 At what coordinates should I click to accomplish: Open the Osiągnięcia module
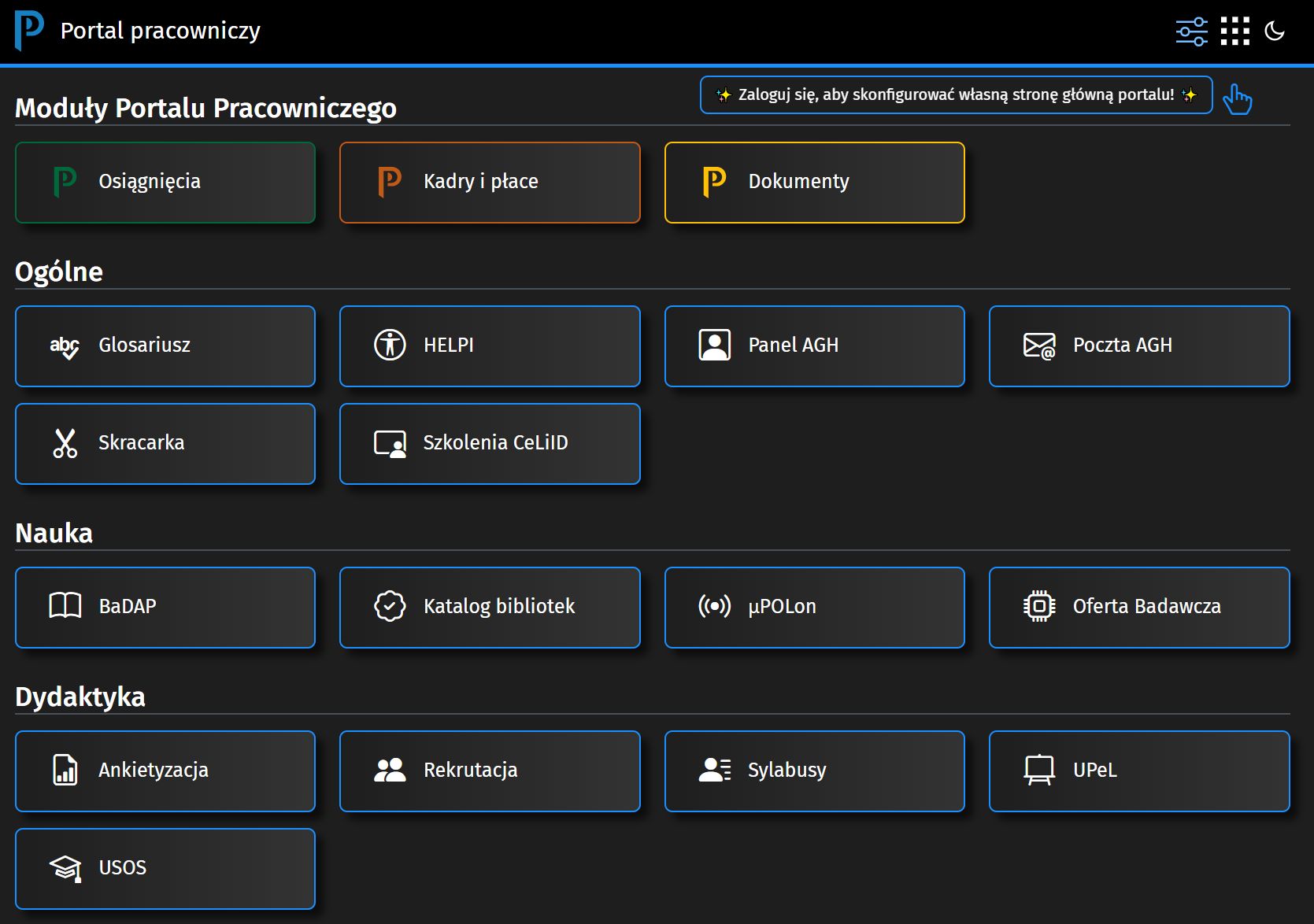(165, 183)
